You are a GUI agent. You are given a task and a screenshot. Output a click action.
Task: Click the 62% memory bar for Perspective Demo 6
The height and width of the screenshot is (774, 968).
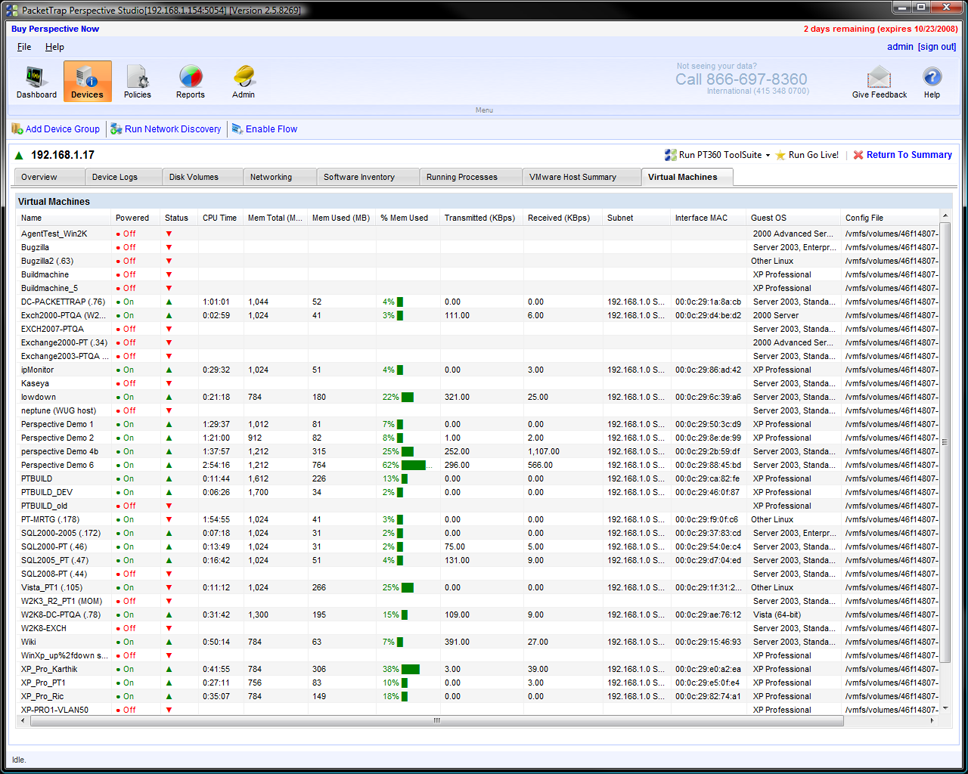pyautogui.click(x=413, y=465)
